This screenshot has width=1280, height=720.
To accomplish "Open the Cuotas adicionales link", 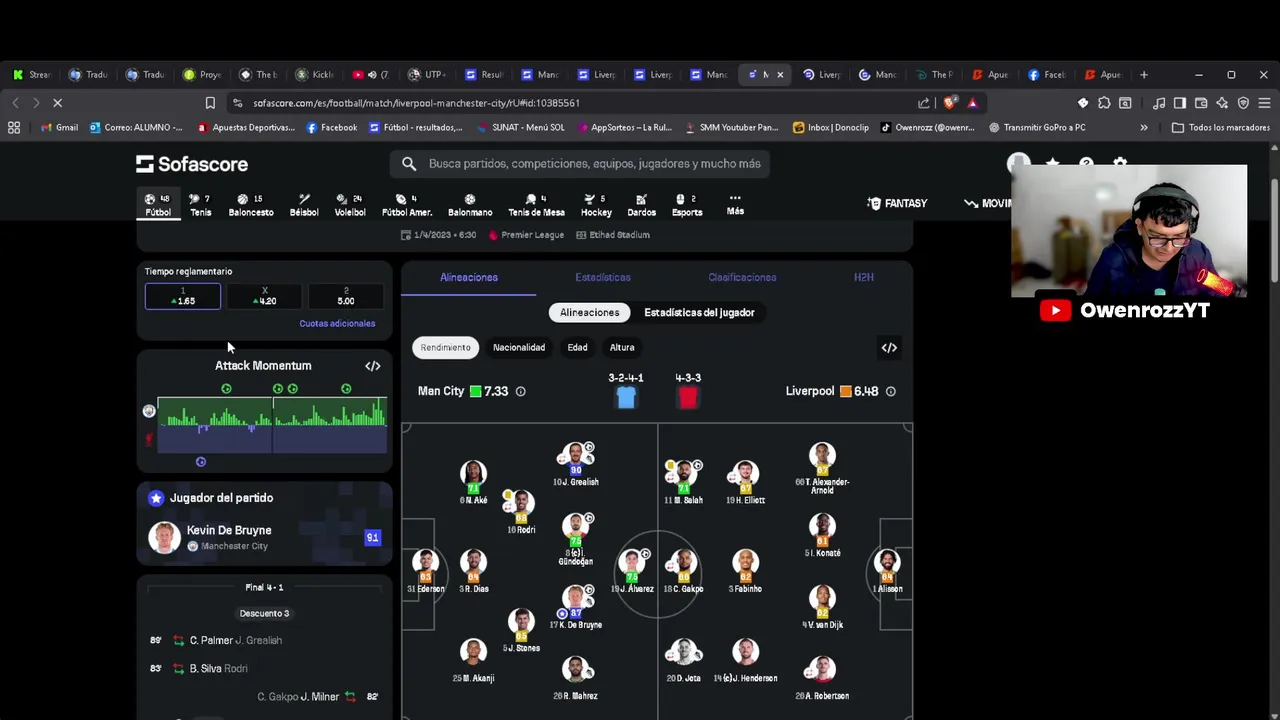I will 337,324.
